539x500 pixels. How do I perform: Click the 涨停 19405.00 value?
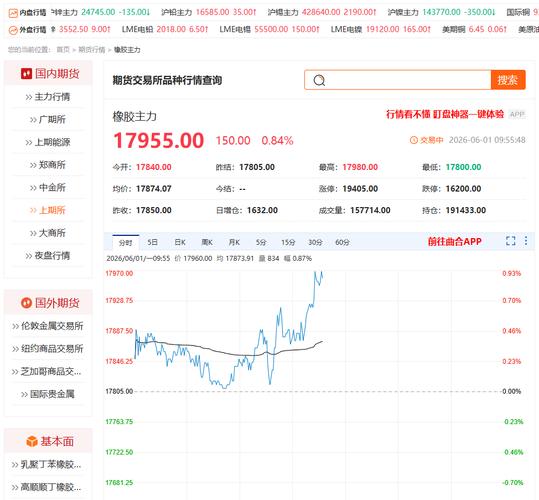click(x=360, y=189)
